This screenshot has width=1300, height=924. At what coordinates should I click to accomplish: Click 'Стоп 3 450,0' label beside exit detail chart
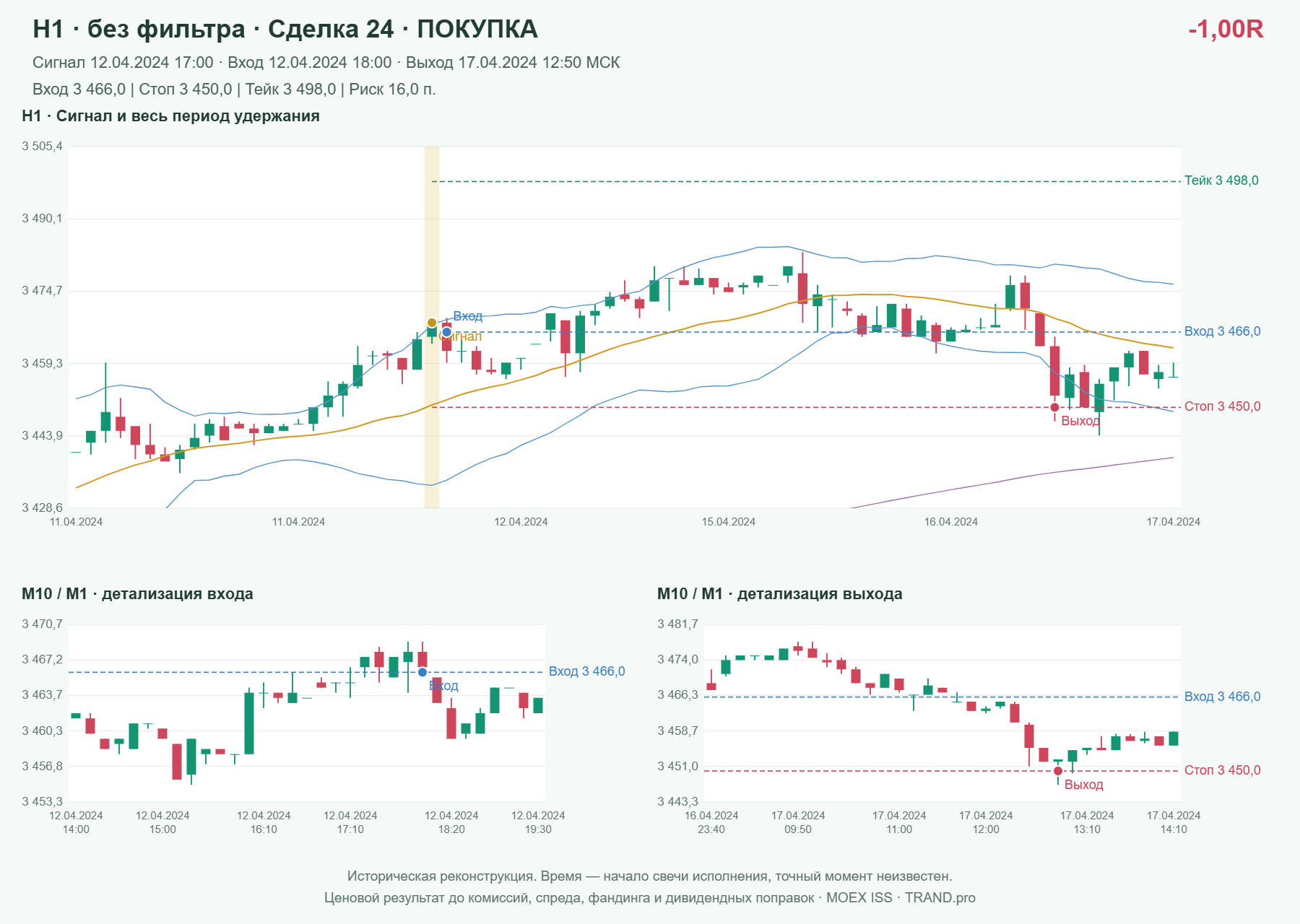click(1222, 770)
